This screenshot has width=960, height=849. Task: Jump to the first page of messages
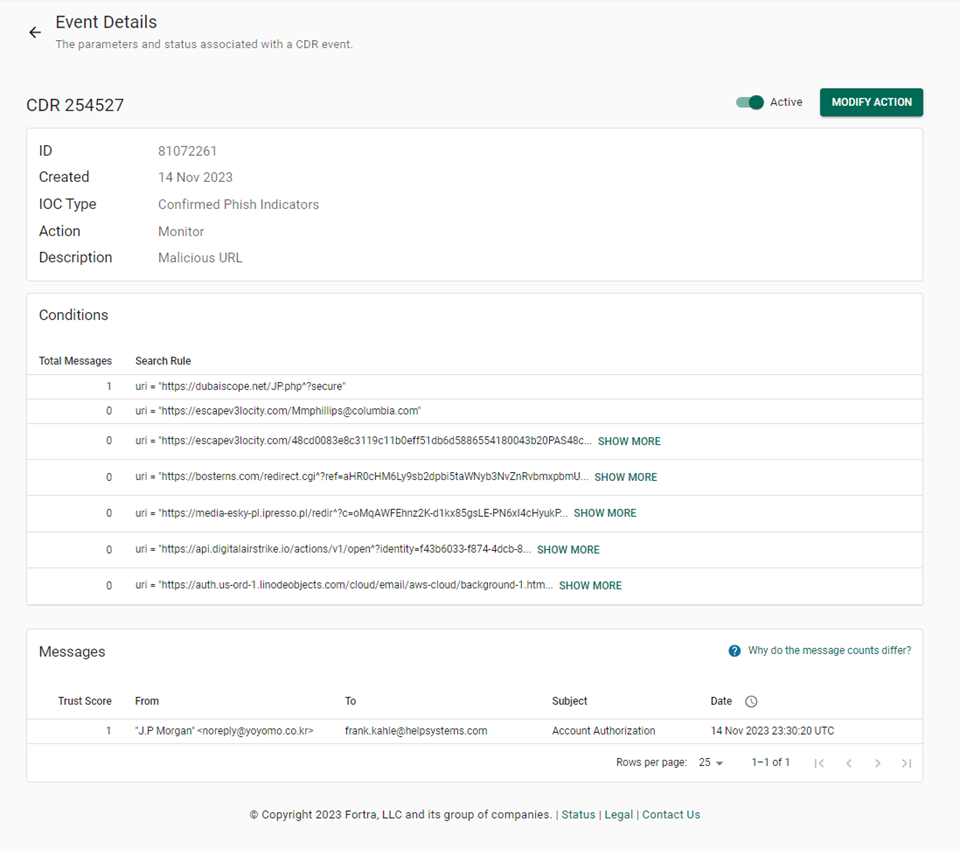click(819, 762)
